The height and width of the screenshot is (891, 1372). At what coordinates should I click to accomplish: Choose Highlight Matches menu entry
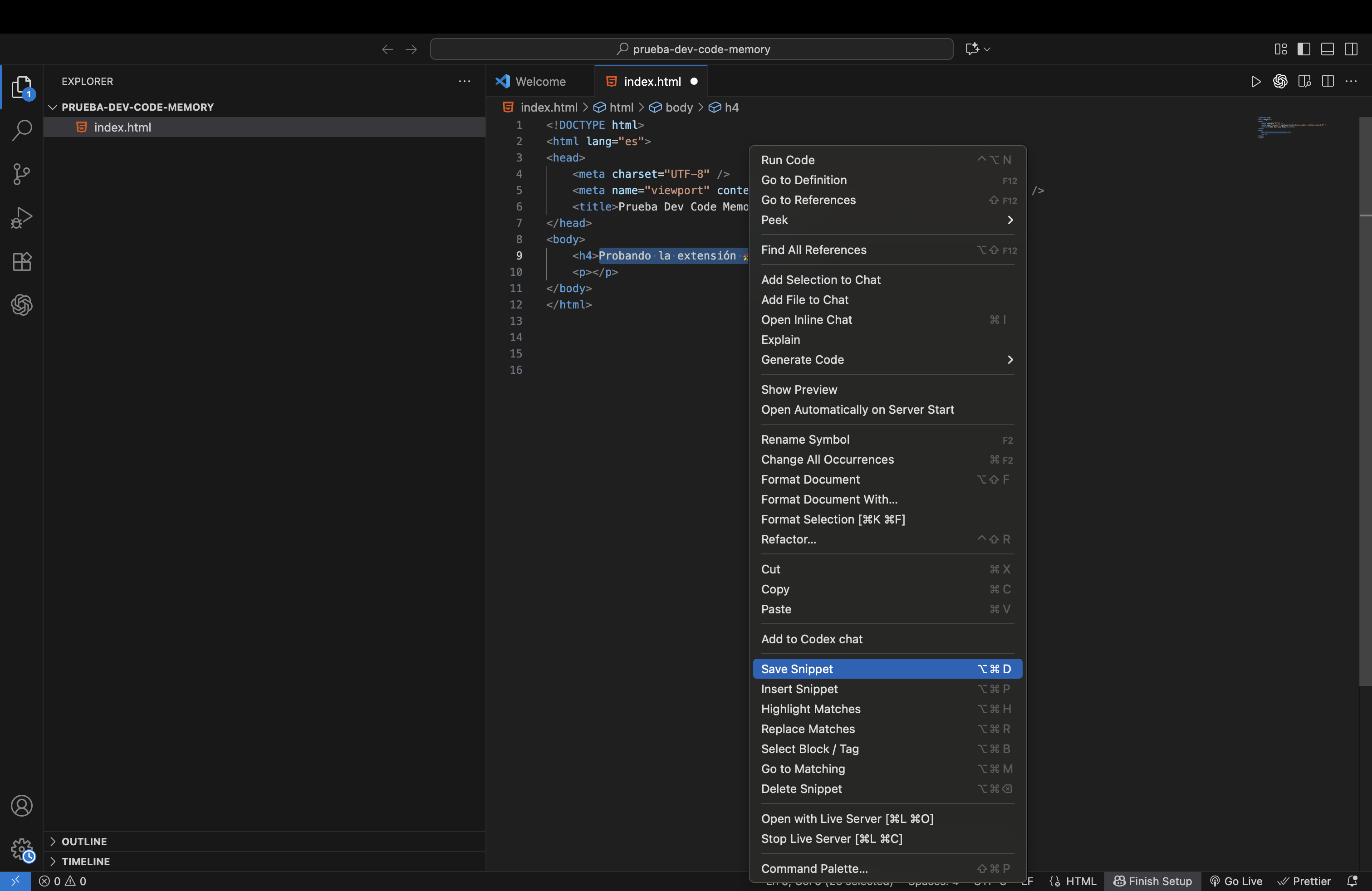coord(887,710)
